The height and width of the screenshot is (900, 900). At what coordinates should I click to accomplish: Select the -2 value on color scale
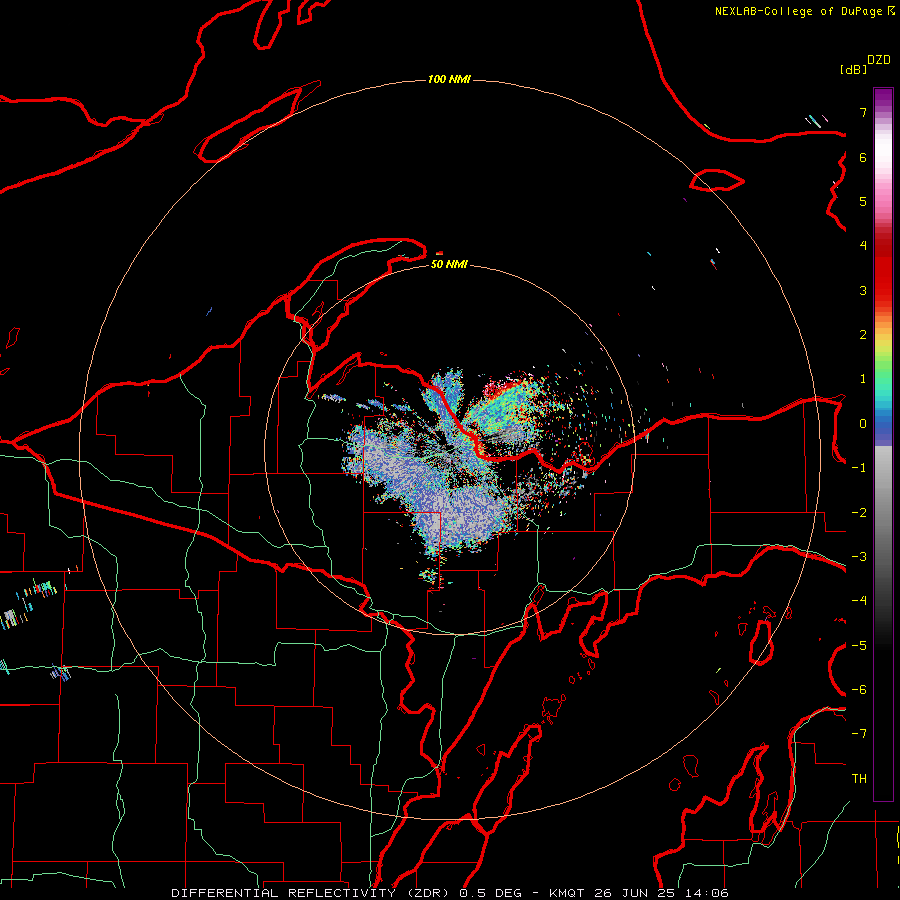[x=859, y=513]
